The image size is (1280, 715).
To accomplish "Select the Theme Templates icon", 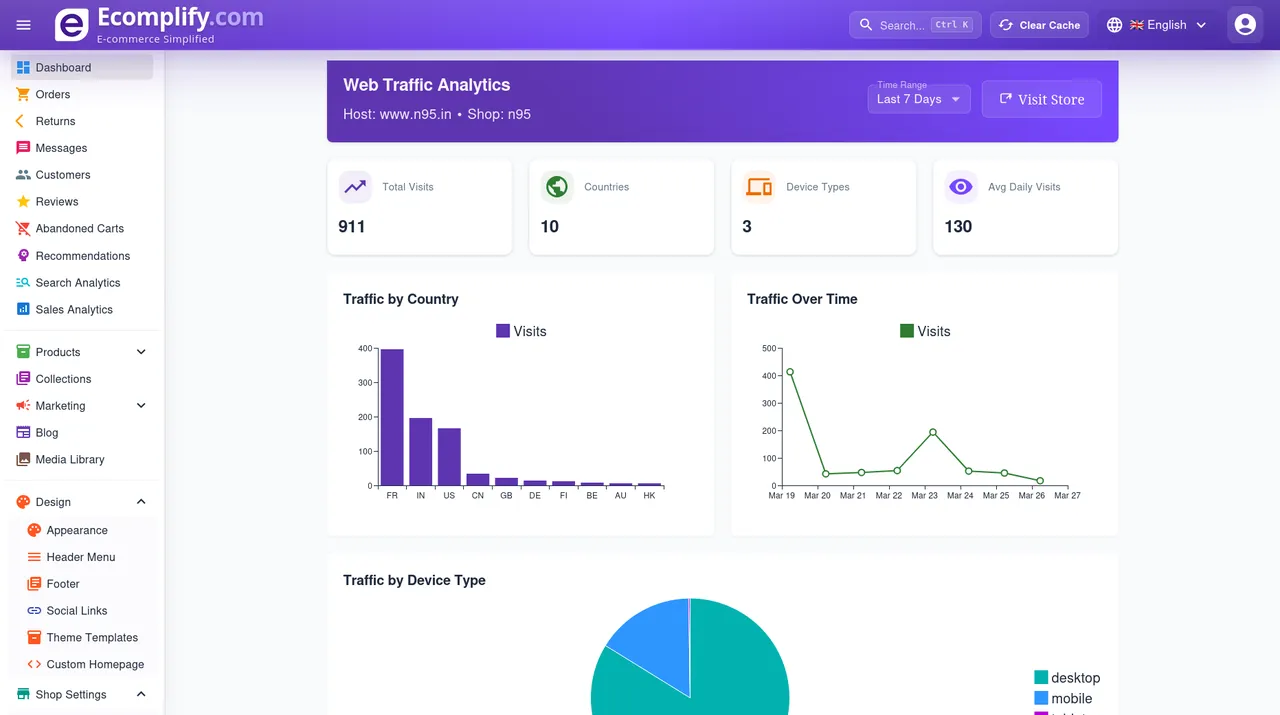I will point(34,637).
